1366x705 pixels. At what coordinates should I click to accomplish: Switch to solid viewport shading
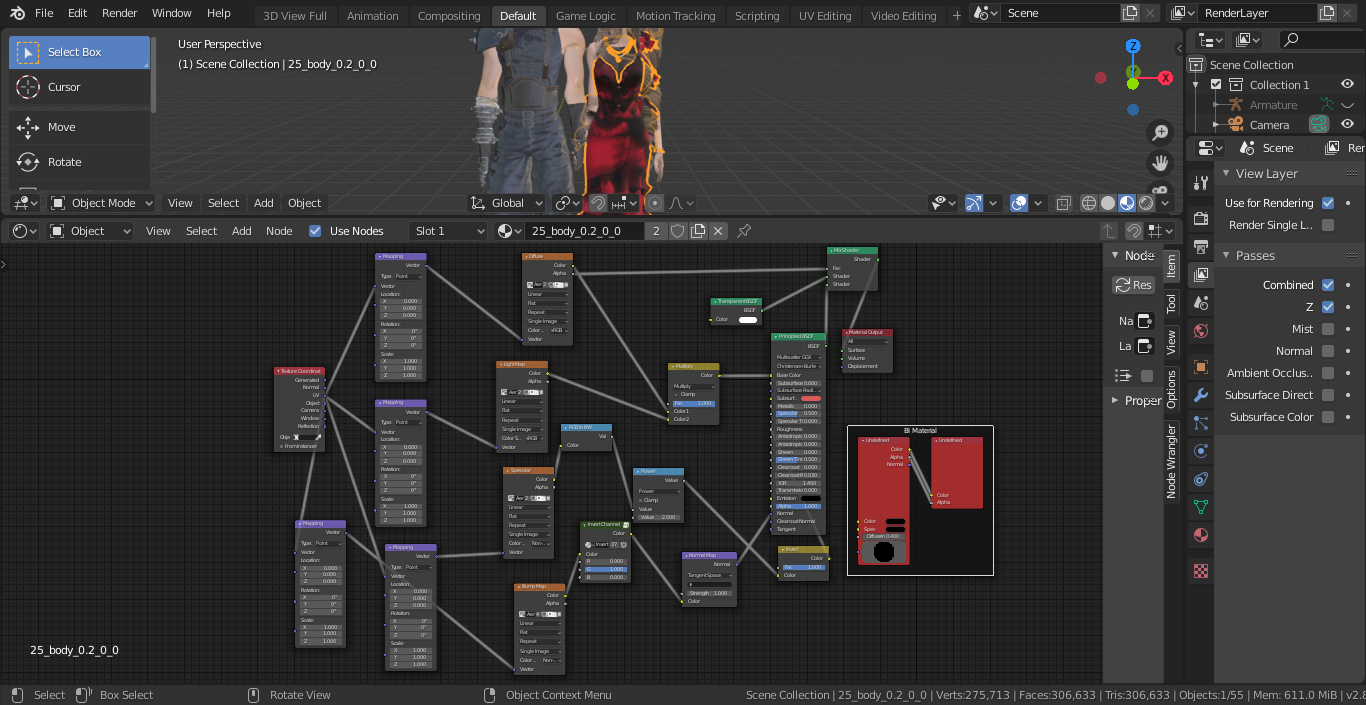coord(1108,203)
